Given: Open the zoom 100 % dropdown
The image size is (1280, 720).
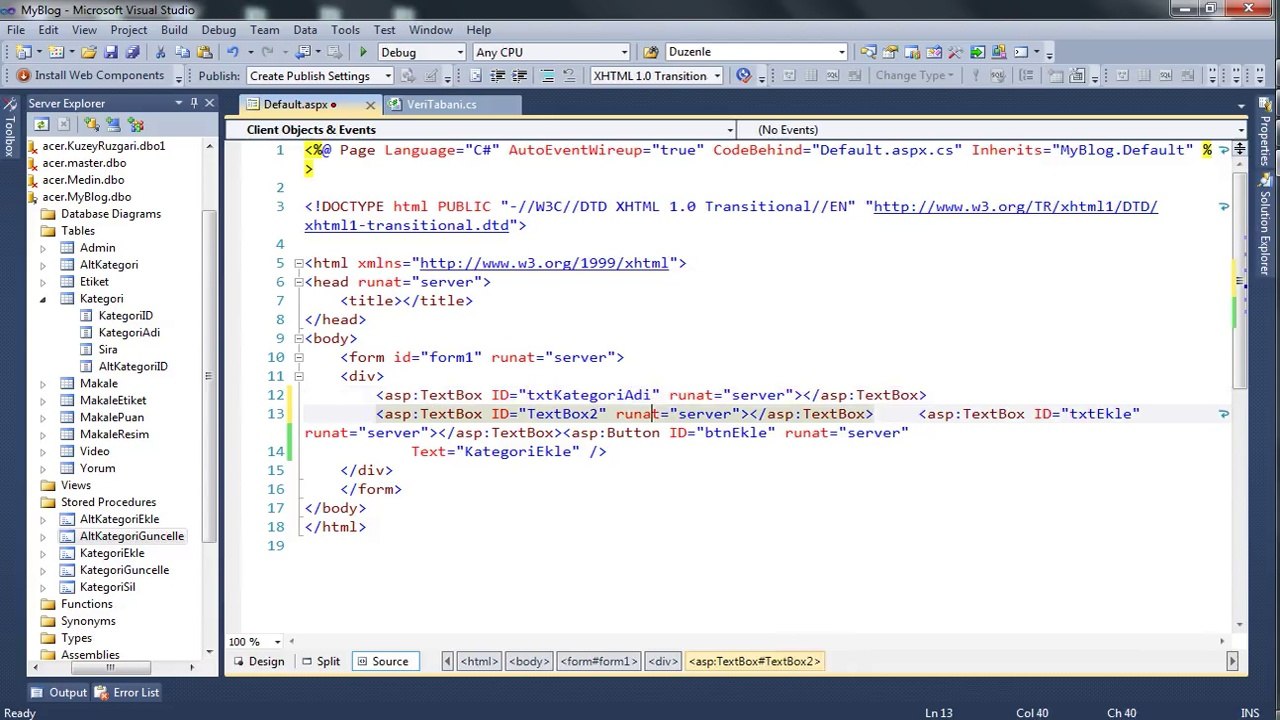Looking at the screenshot, I should (277, 642).
